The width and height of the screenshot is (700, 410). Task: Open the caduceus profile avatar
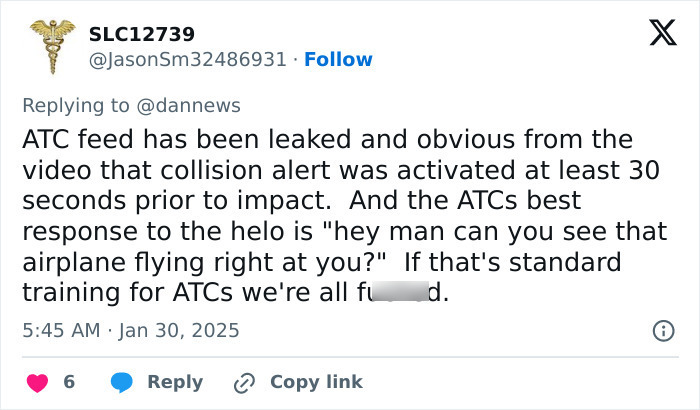(x=53, y=46)
